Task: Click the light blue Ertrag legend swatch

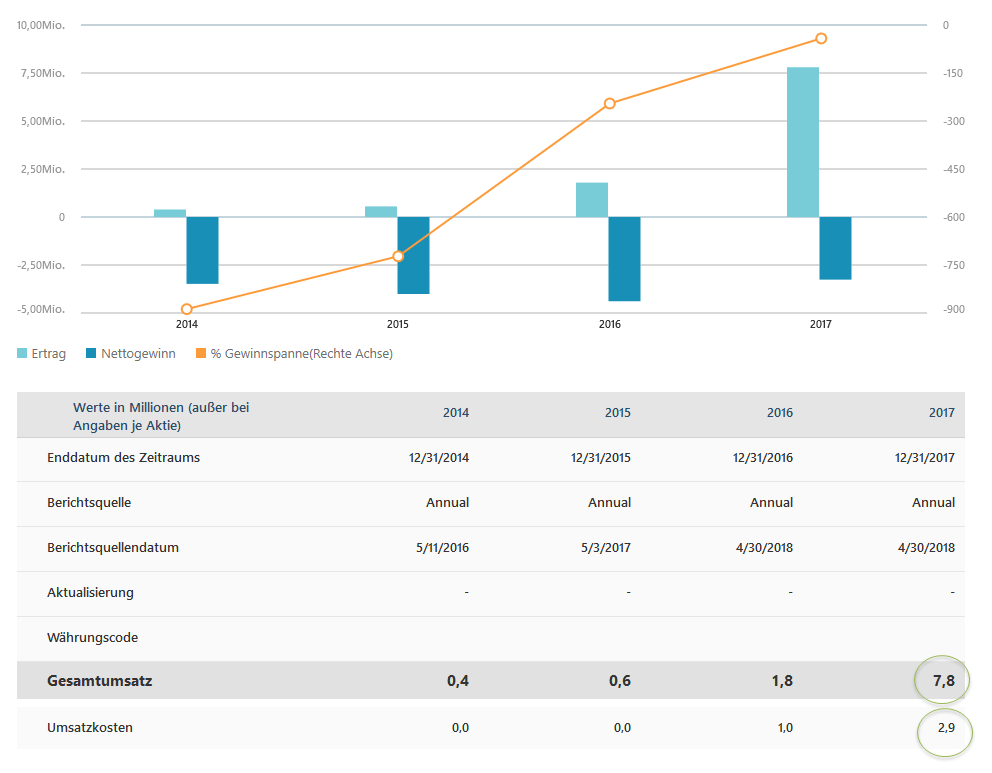Action: [23, 353]
